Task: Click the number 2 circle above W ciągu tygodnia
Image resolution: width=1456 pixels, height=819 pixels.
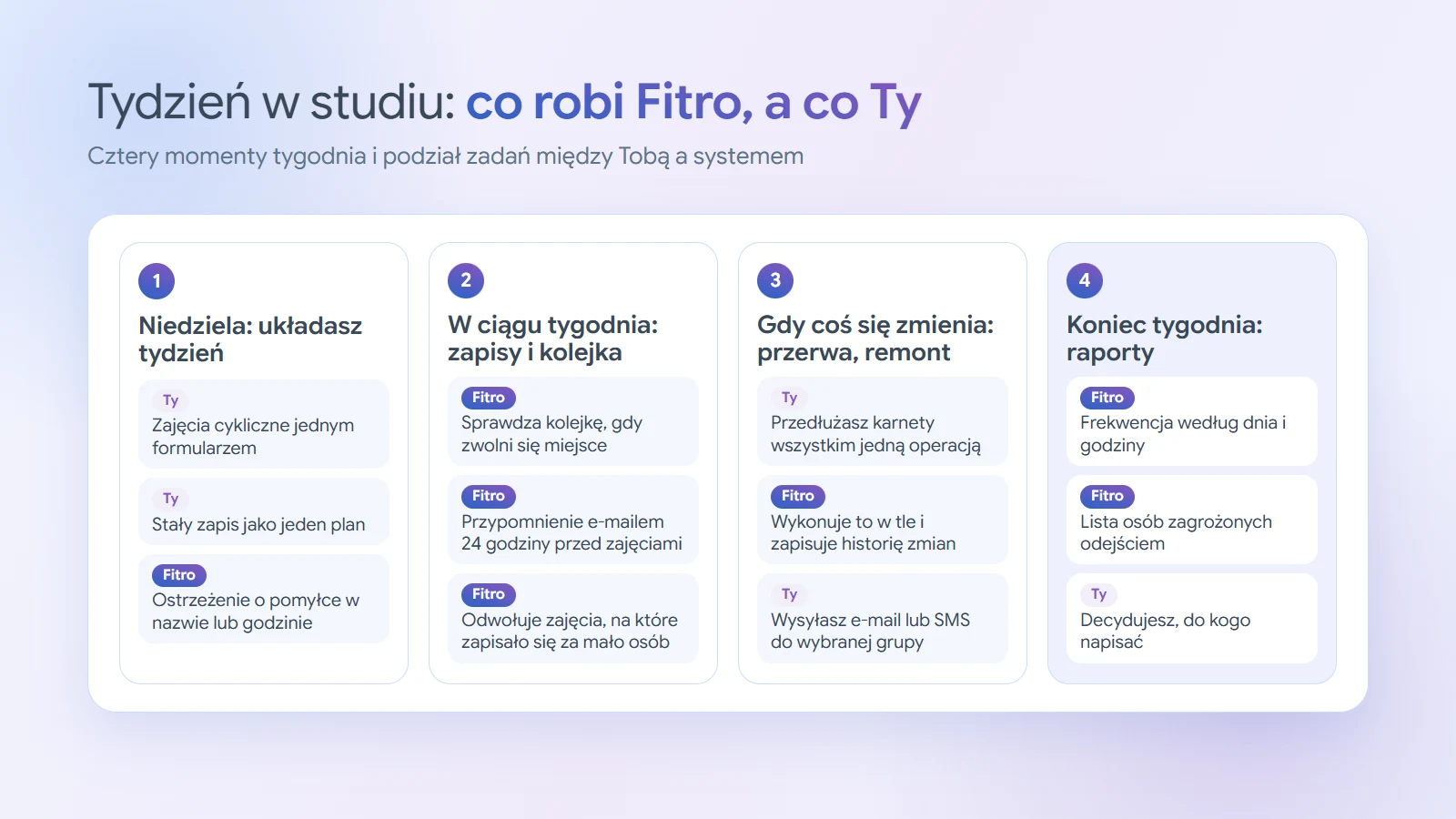Action: coord(466,279)
